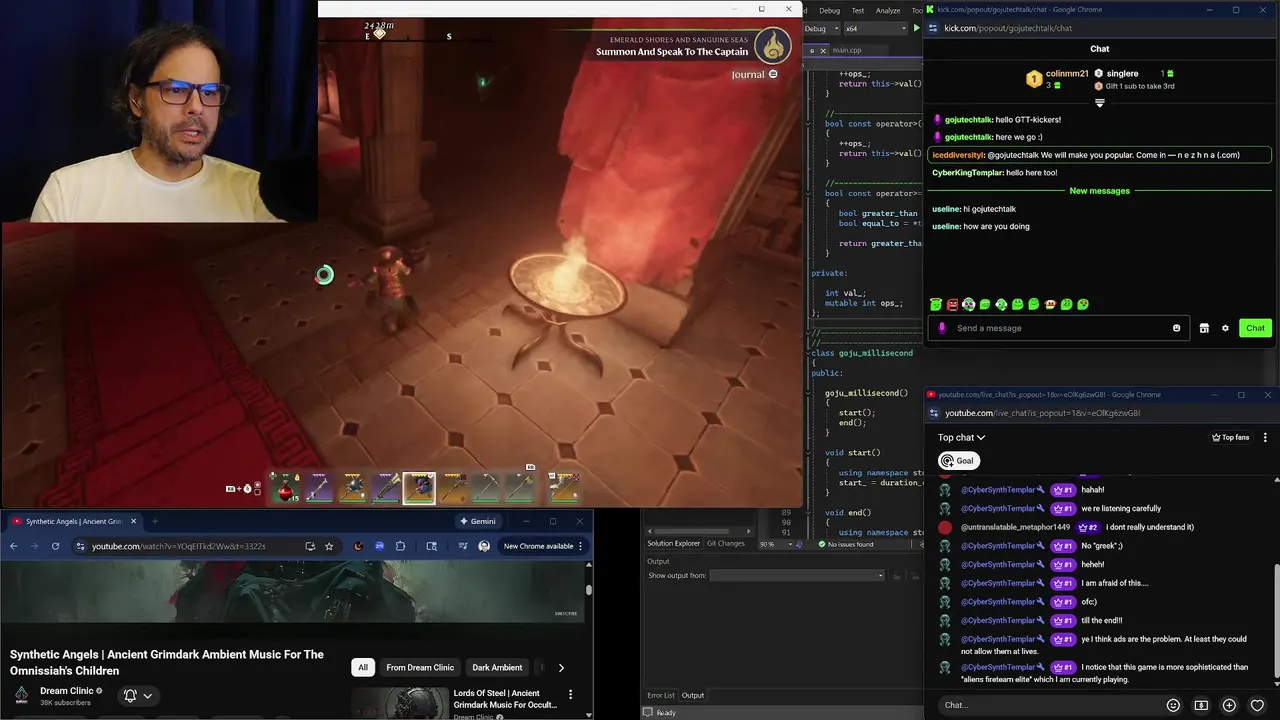This screenshot has height=720, width=1280.
Task: Open the Chrome extensions puzzle icon
Action: (x=400, y=546)
